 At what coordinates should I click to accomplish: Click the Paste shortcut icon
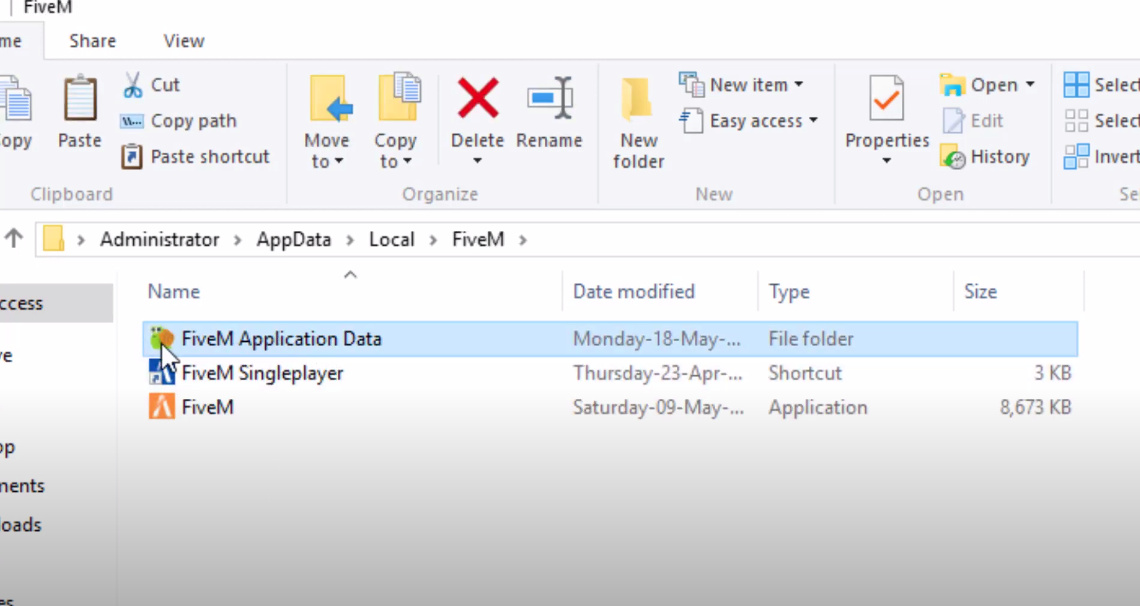(132, 157)
